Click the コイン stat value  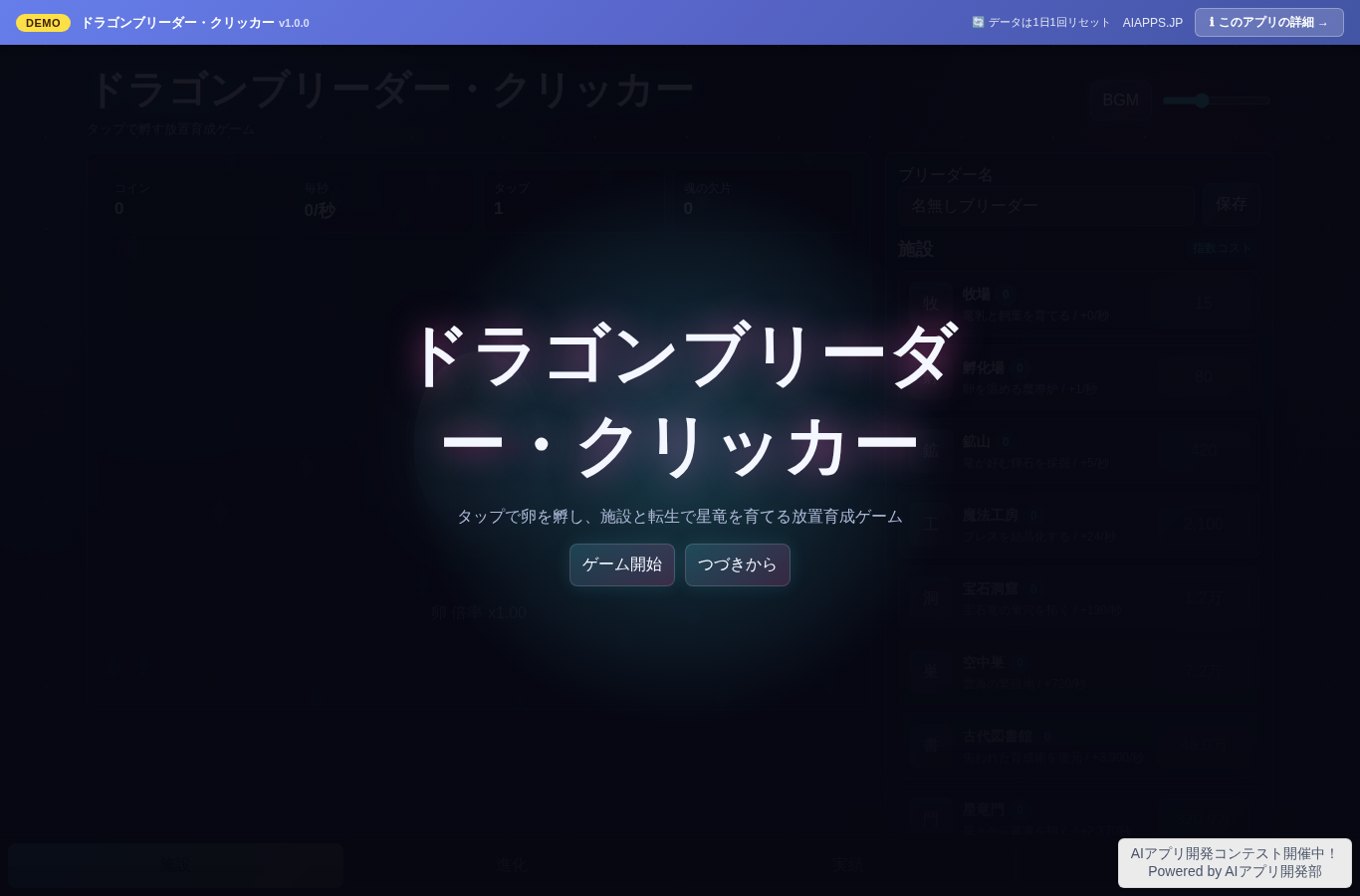tap(119, 209)
